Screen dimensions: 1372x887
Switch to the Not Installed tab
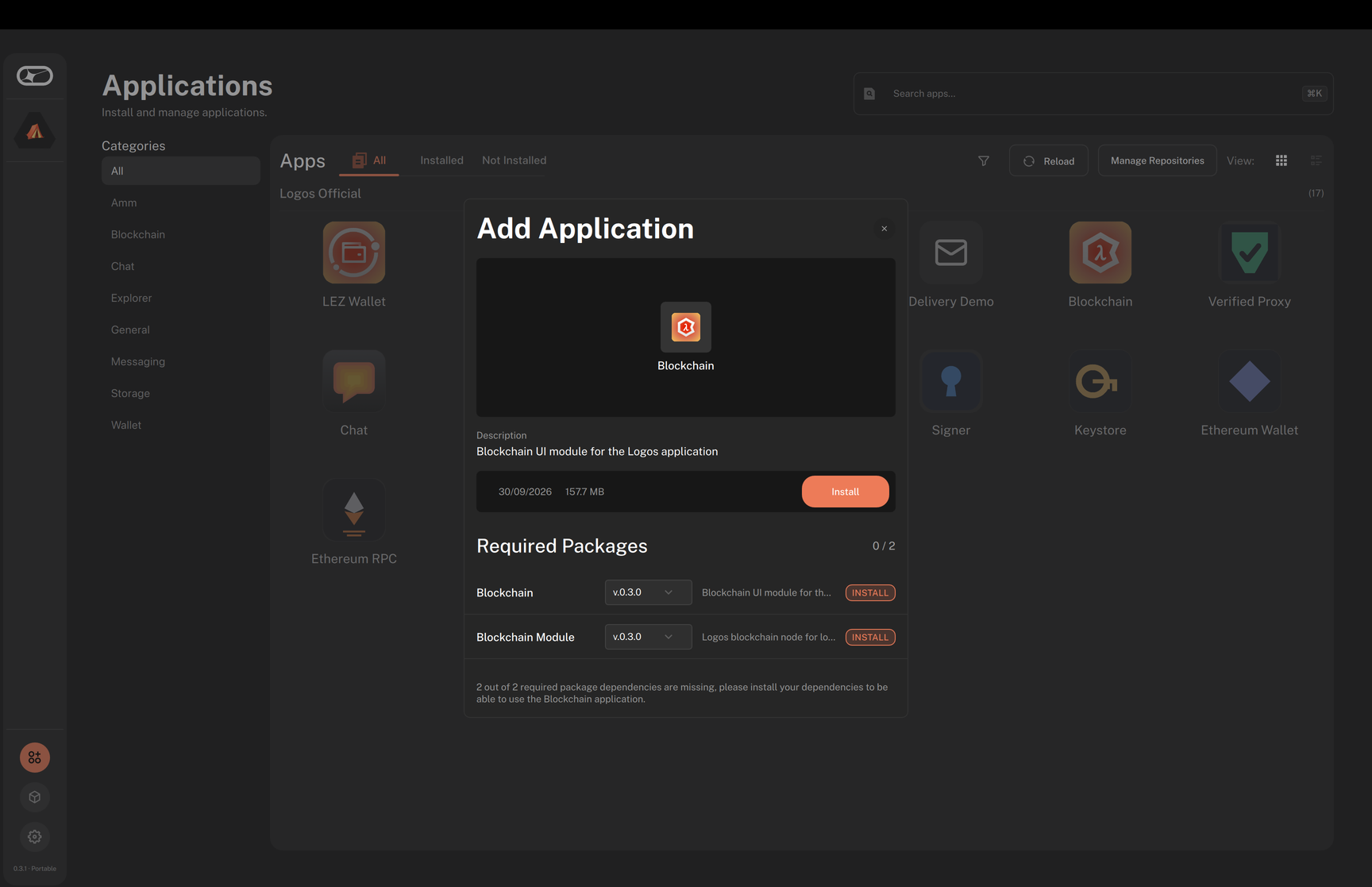click(x=514, y=160)
